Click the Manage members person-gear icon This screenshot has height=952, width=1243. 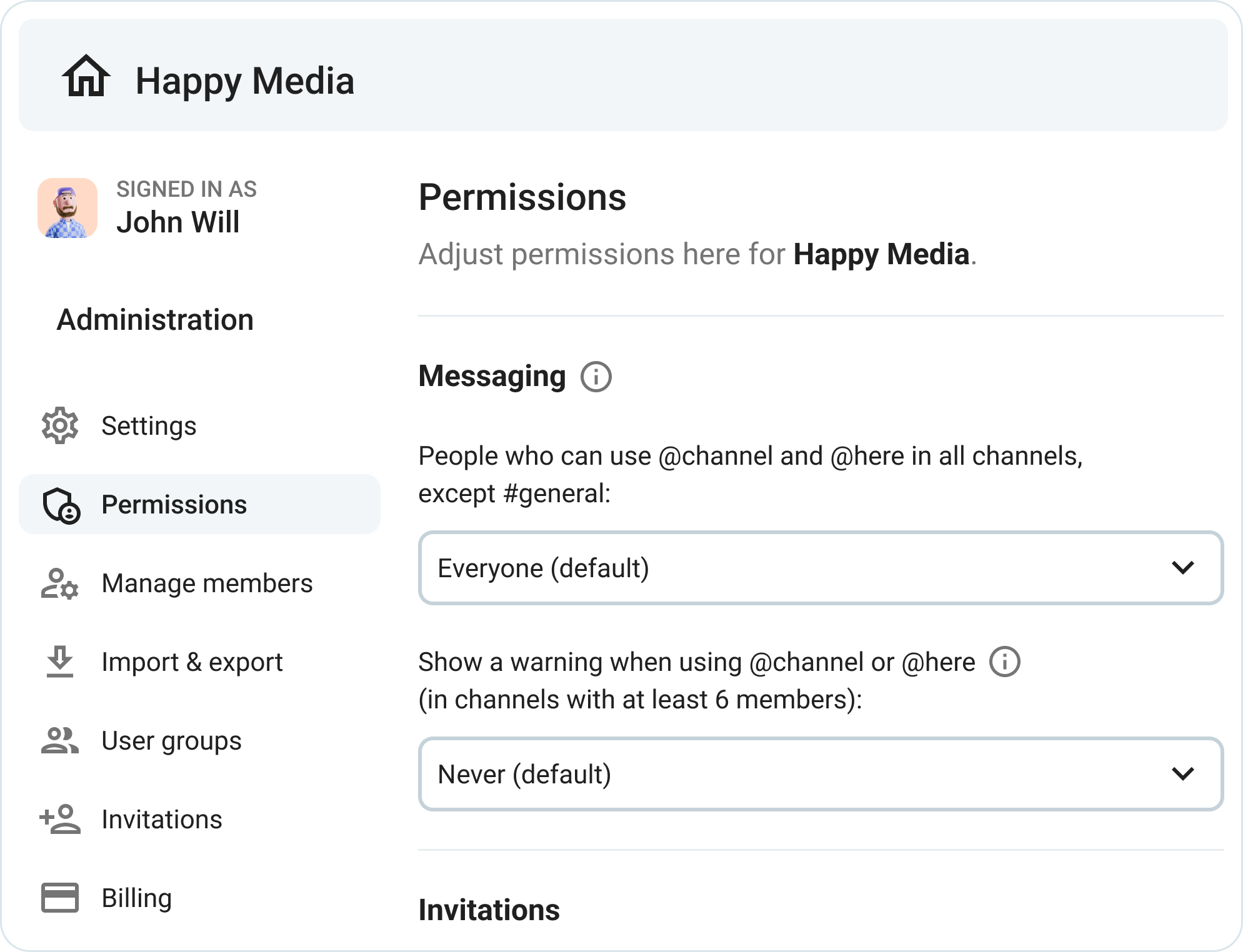point(60,583)
